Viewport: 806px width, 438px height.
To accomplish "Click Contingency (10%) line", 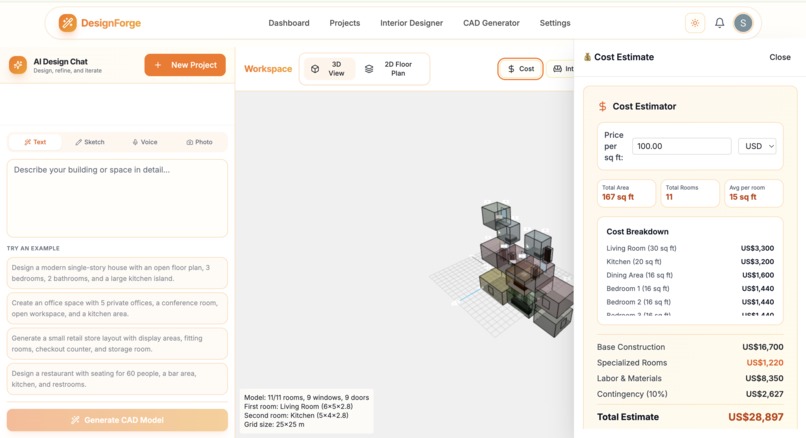I will [x=690, y=394].
